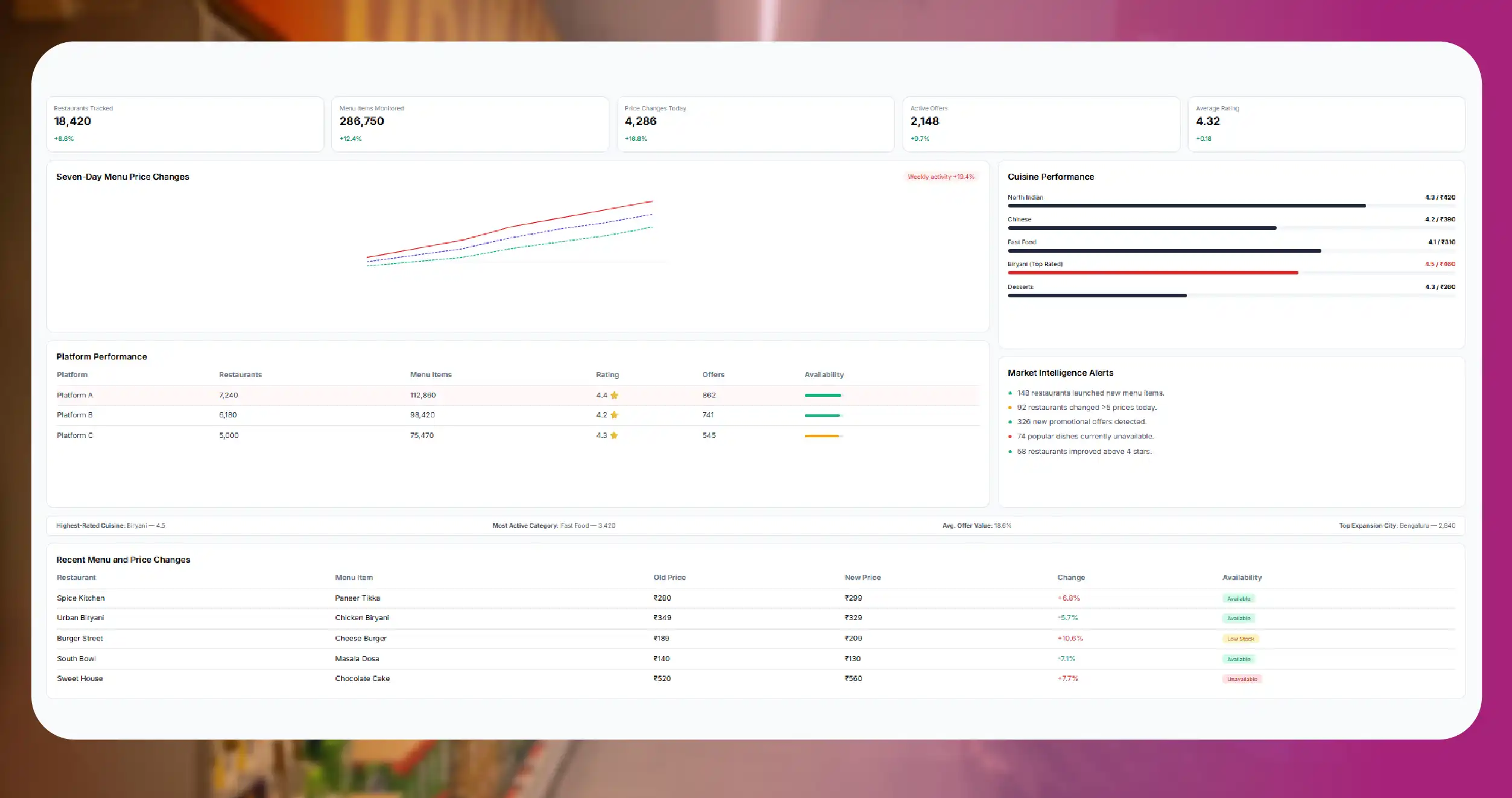Viewport: 1512px width, 798px height.
Task: Select the Platform A row name
Action: click(x=75, y=395)
